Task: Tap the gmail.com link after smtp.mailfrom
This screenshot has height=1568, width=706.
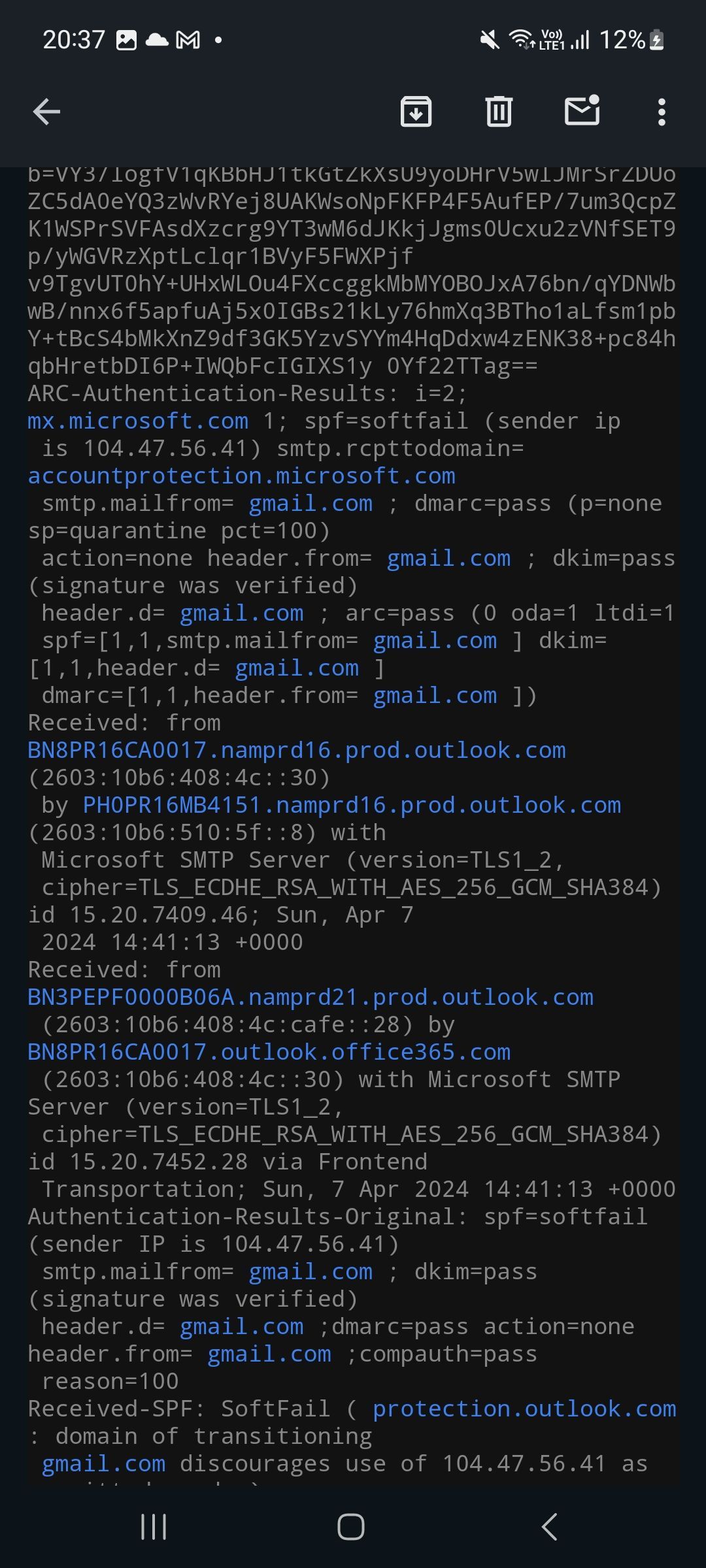Action: [310, 503]
